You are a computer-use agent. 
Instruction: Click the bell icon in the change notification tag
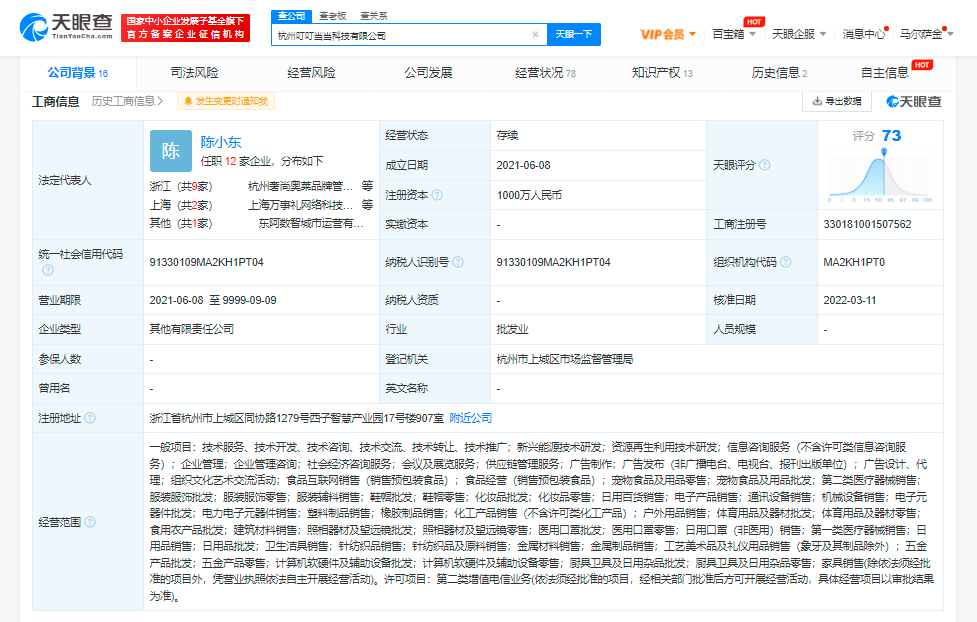[x=188, y=102]
